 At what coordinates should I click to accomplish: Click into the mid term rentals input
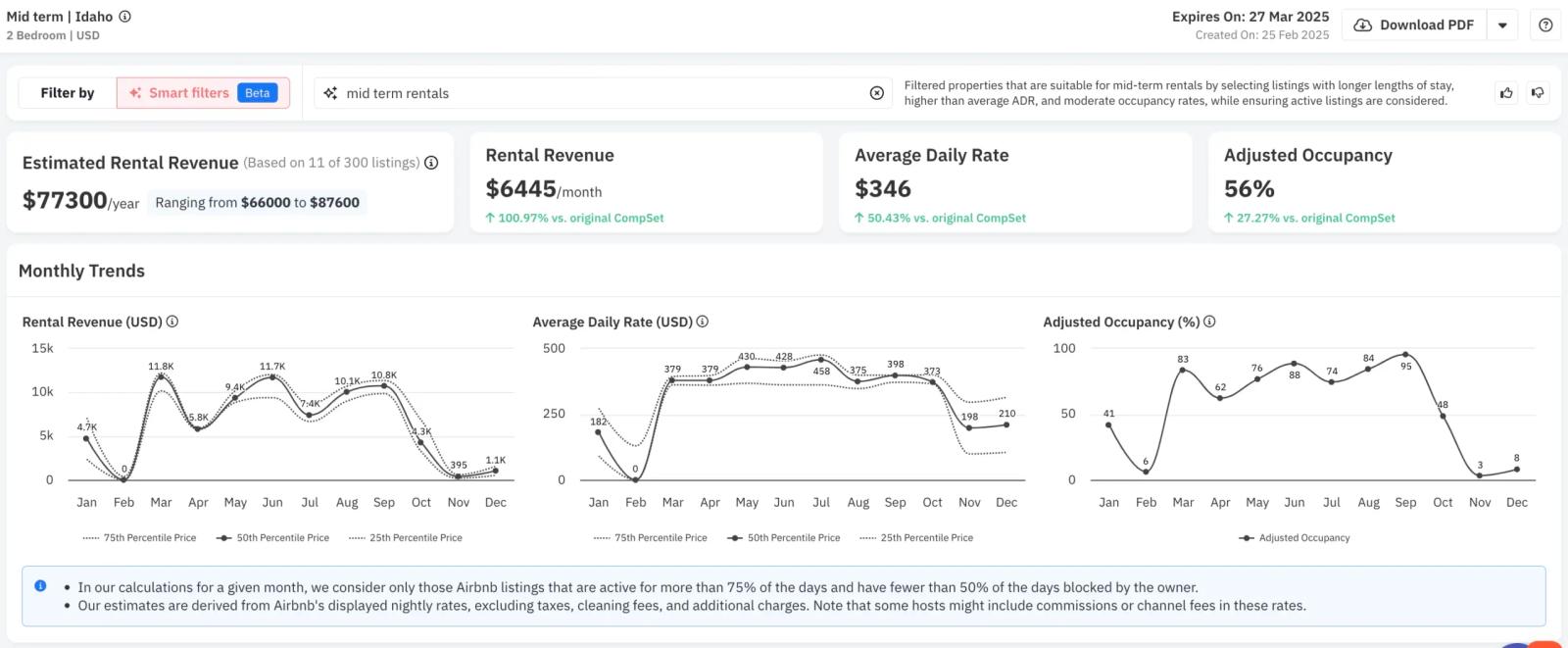[x=603, y=93]
